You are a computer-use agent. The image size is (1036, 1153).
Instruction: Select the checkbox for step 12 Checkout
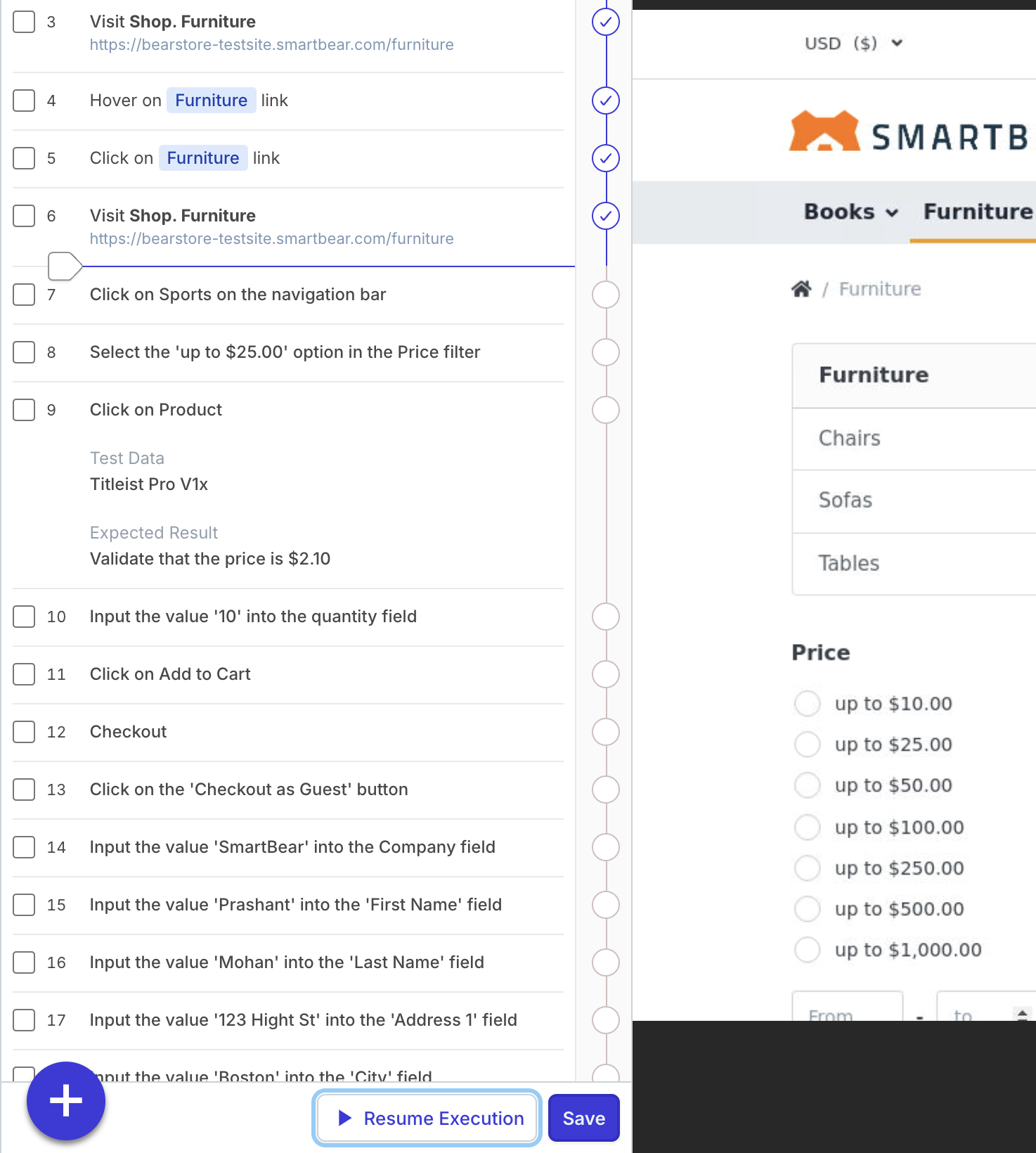(x=24, y=732)
